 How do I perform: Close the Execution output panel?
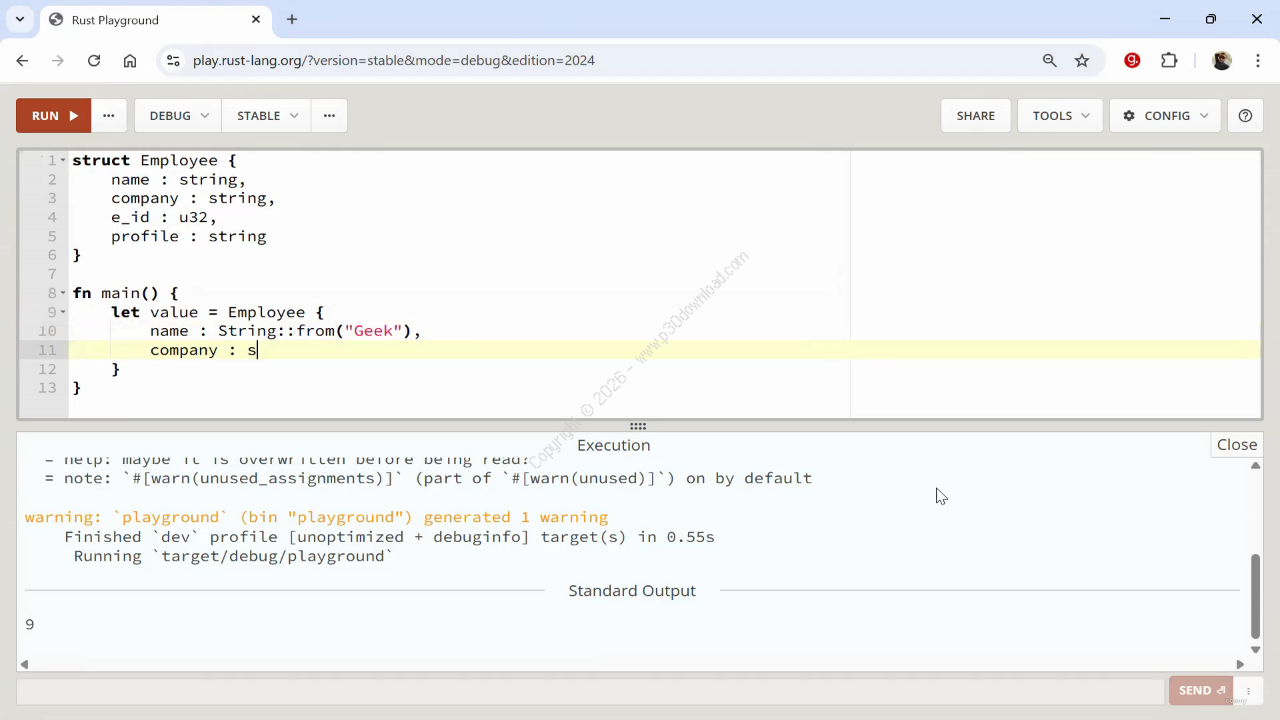[x=1237, y=445]
